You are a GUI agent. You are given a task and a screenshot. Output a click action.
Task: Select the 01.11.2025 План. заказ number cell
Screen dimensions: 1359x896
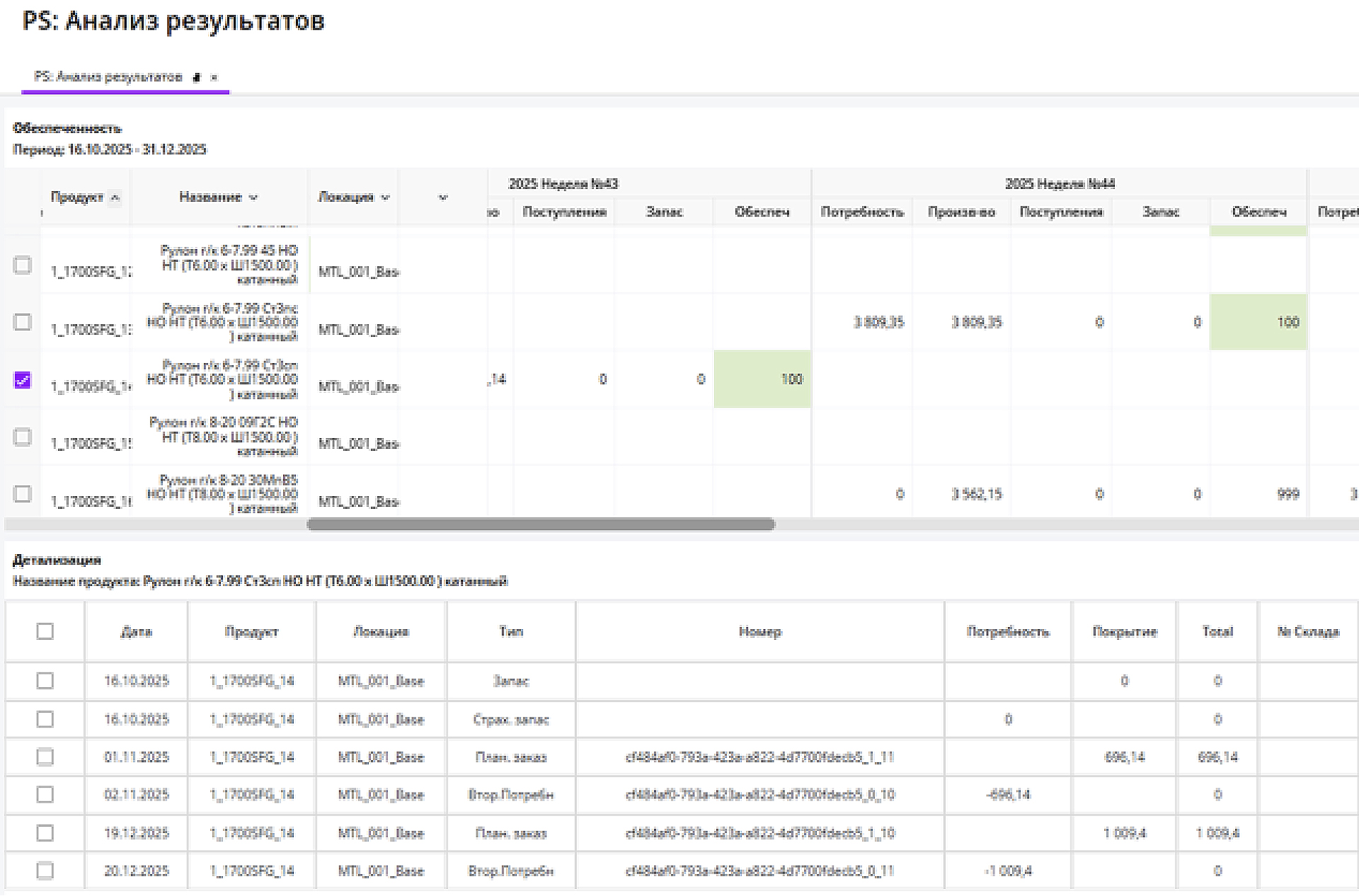tap(759, 757)
